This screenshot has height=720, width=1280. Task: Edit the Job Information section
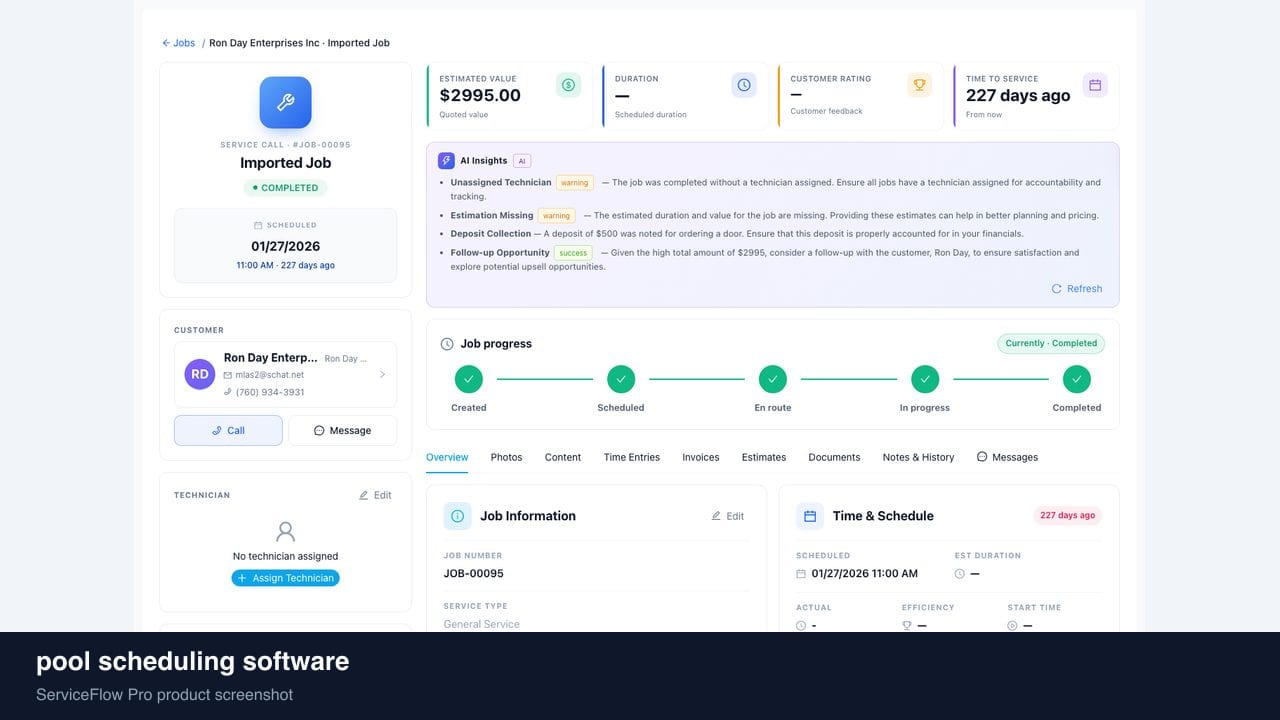[x=728, y=516]
